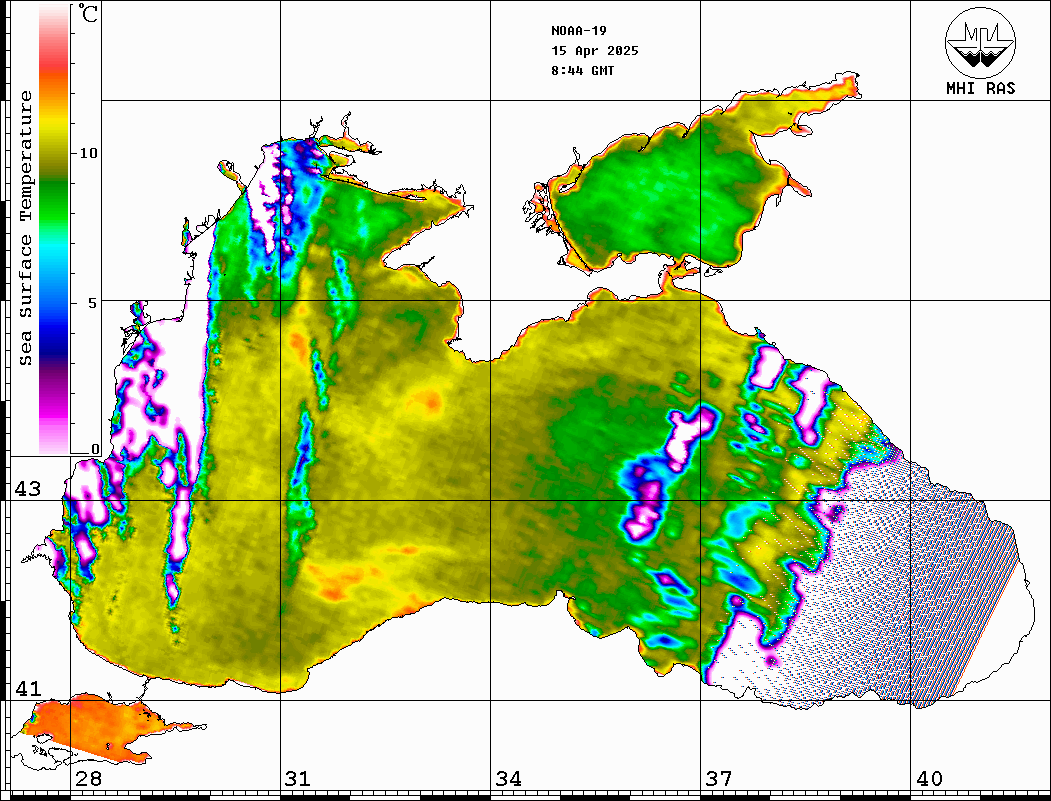1051x801 pixels.
Task: Click the 'NOAA-19' satellite label
Action: (578, 31)
